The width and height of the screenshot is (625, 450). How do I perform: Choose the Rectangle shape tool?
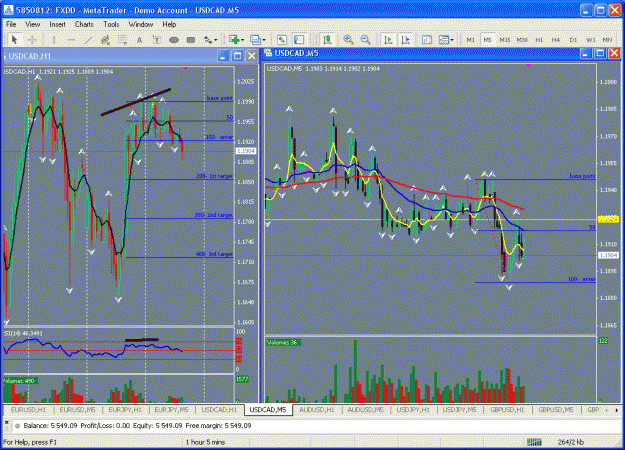point(191,40)
